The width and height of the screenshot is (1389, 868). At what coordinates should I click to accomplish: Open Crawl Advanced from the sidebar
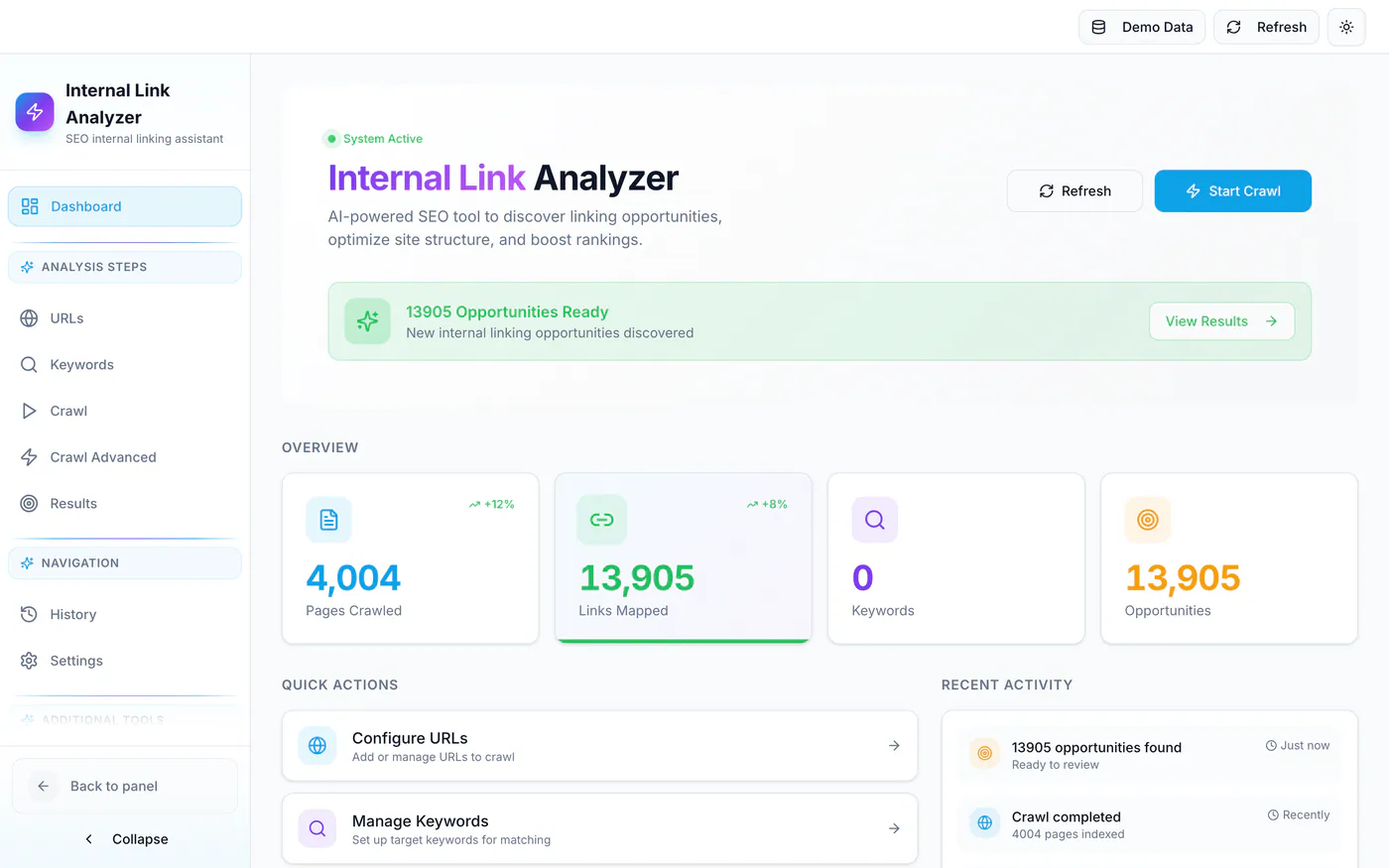[x=125, y=457]
